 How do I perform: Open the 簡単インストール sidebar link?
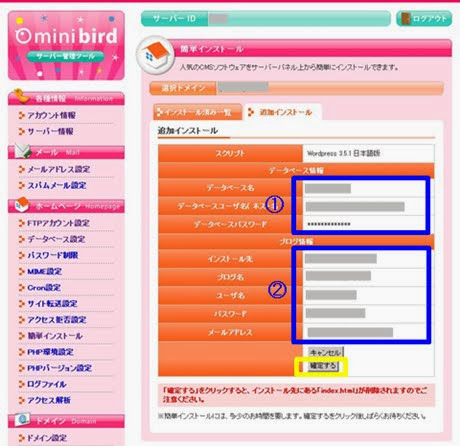click(55, 336)
